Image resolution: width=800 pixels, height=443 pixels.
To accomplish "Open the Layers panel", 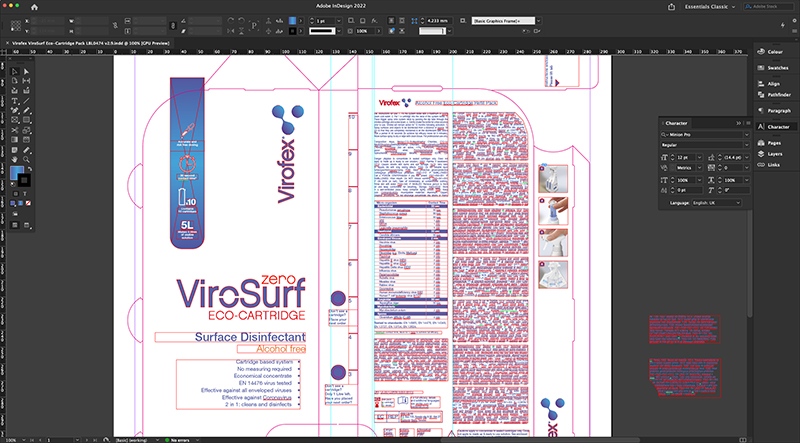I will 769,154.
